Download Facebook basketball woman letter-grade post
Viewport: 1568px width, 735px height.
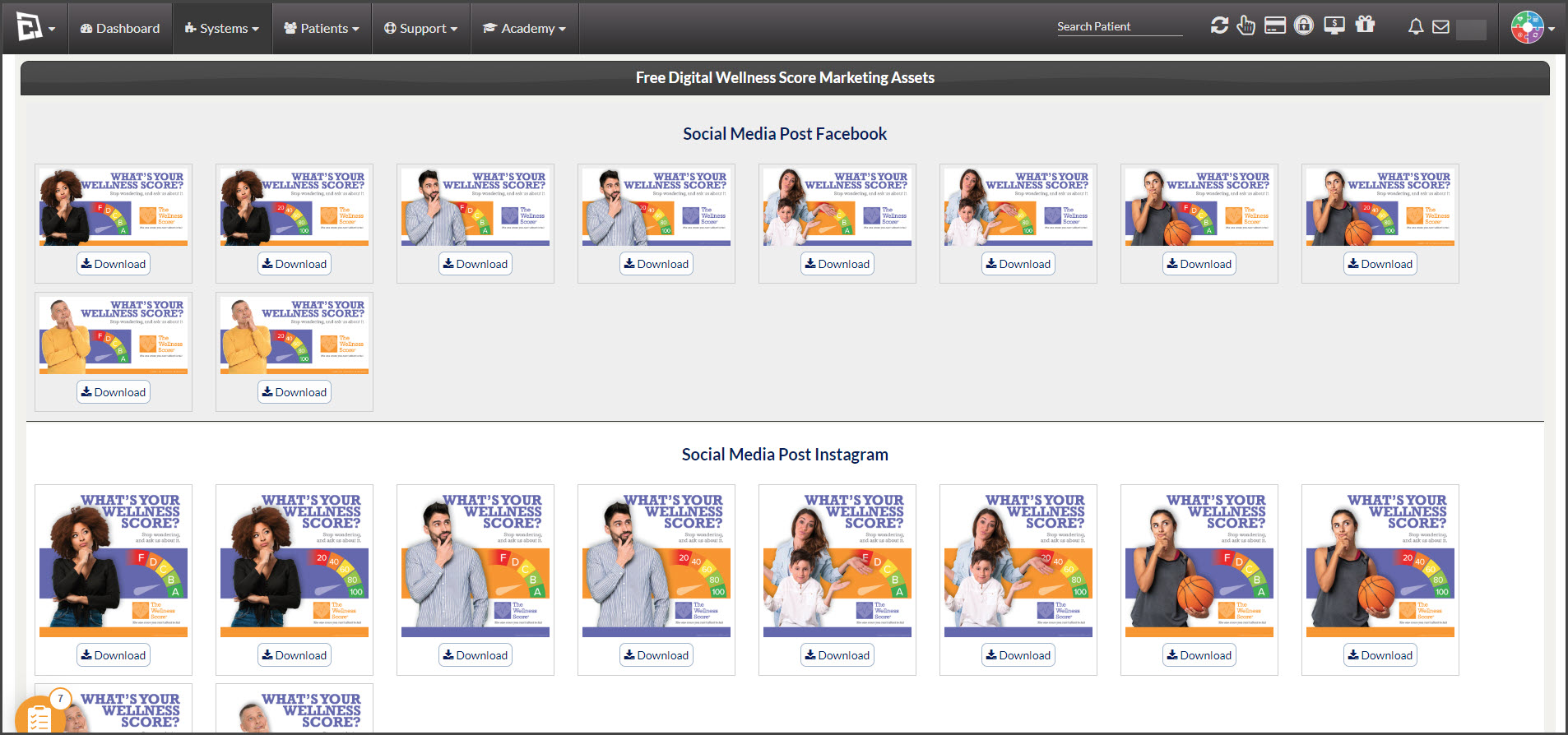1199,264
